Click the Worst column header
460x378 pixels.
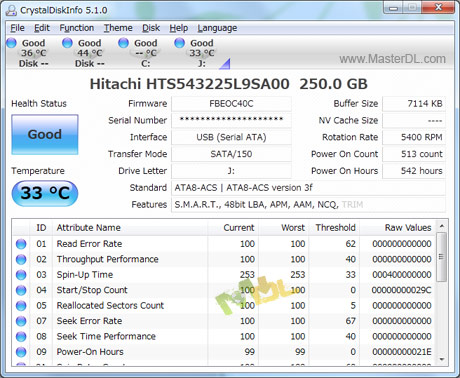283,228
